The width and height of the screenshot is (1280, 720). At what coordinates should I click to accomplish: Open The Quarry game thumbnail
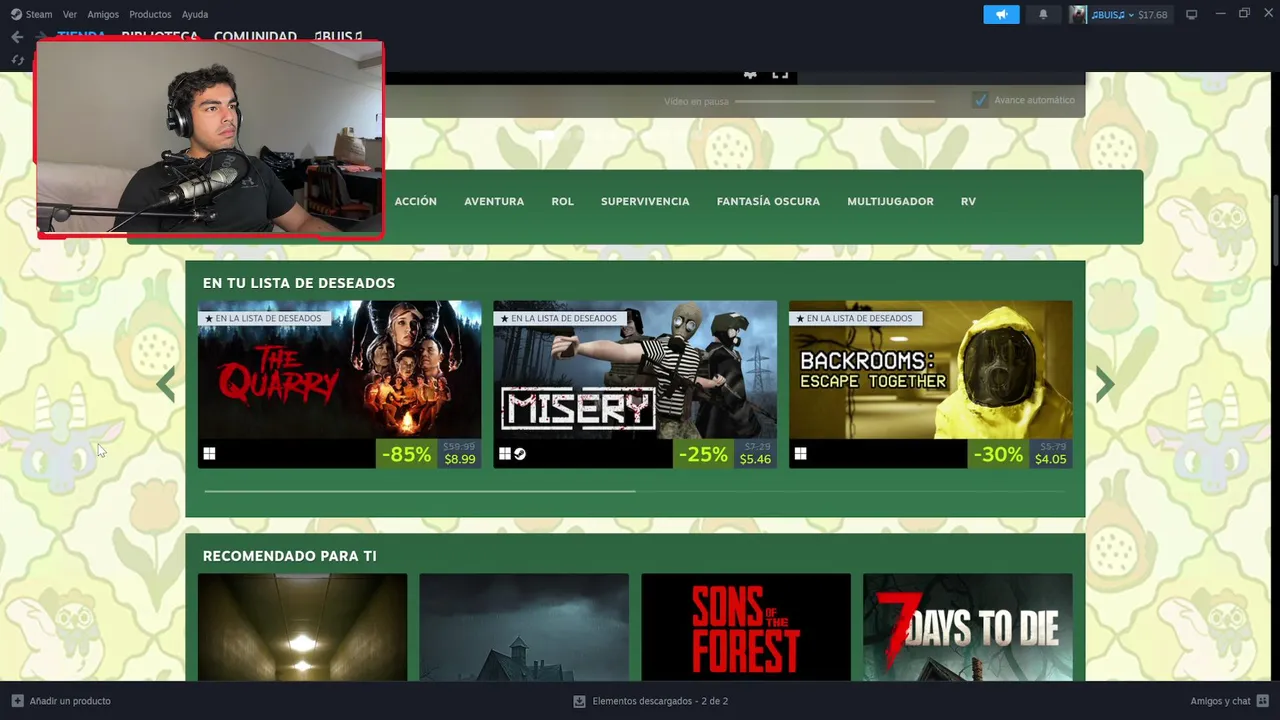click(x=339, y=370)
